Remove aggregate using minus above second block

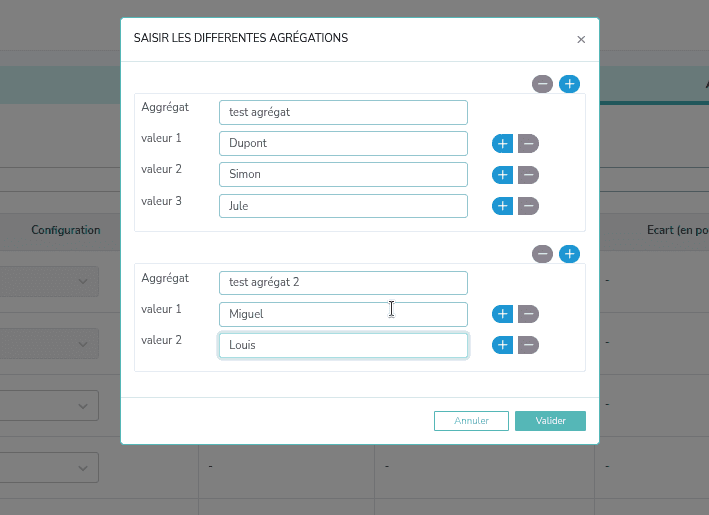click(x=543, y=254)
